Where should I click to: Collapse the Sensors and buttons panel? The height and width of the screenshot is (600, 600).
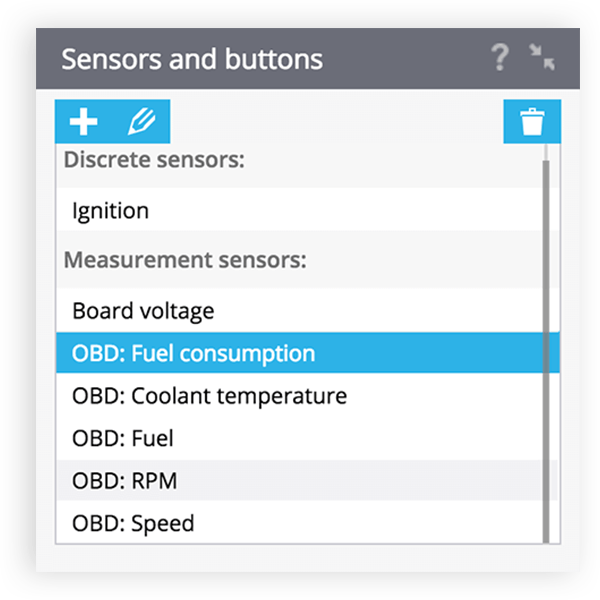[x=542, y=57]
